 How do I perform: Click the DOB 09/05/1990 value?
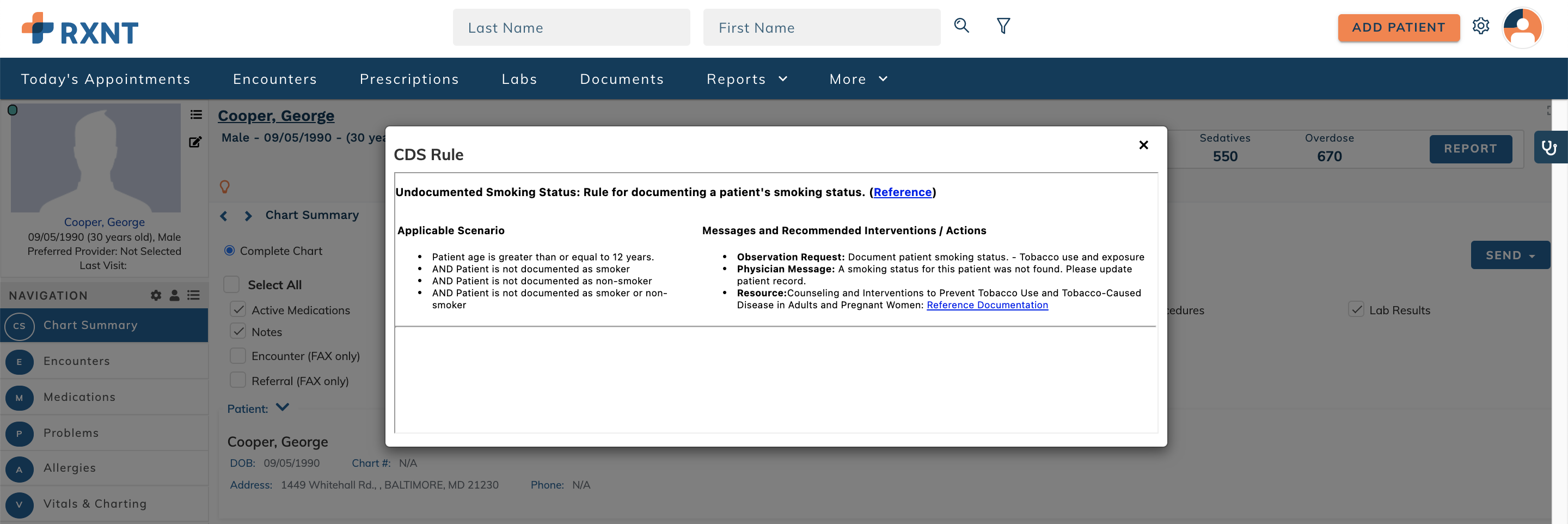(x=292, y=463)
